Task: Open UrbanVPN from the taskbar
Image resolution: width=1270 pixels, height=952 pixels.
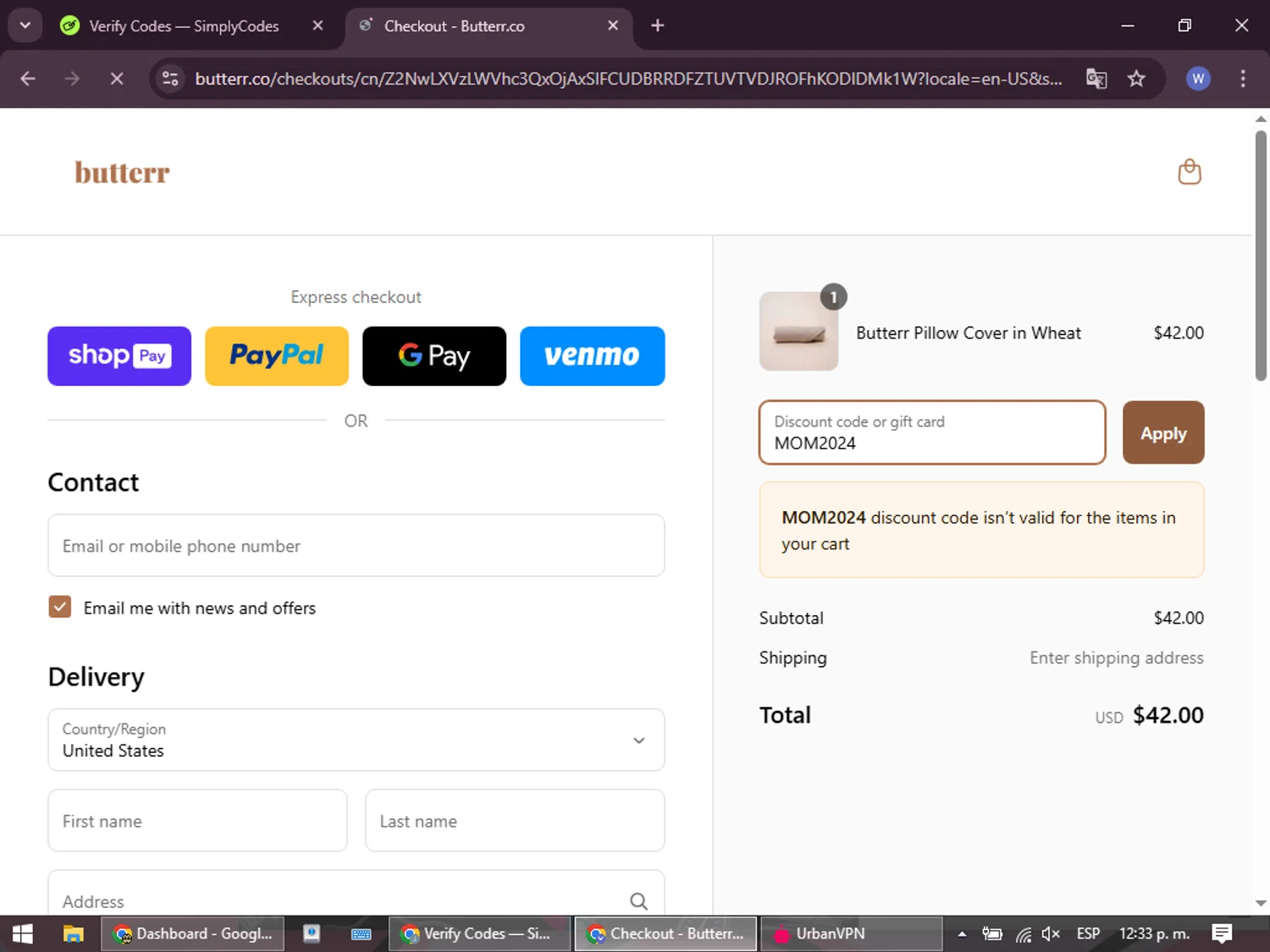Action: tap(852, 934)
